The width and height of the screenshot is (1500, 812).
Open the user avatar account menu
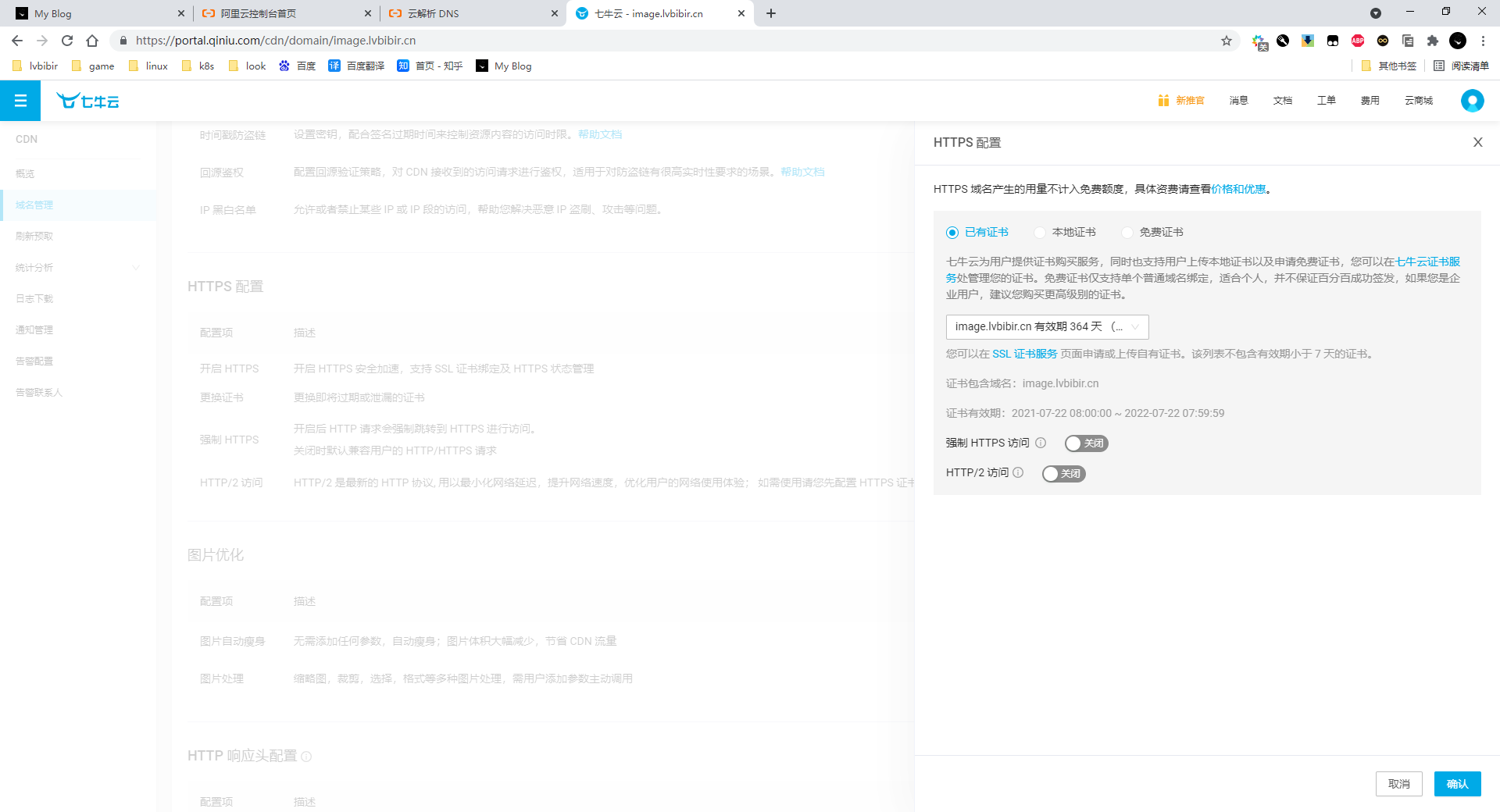1472,101
